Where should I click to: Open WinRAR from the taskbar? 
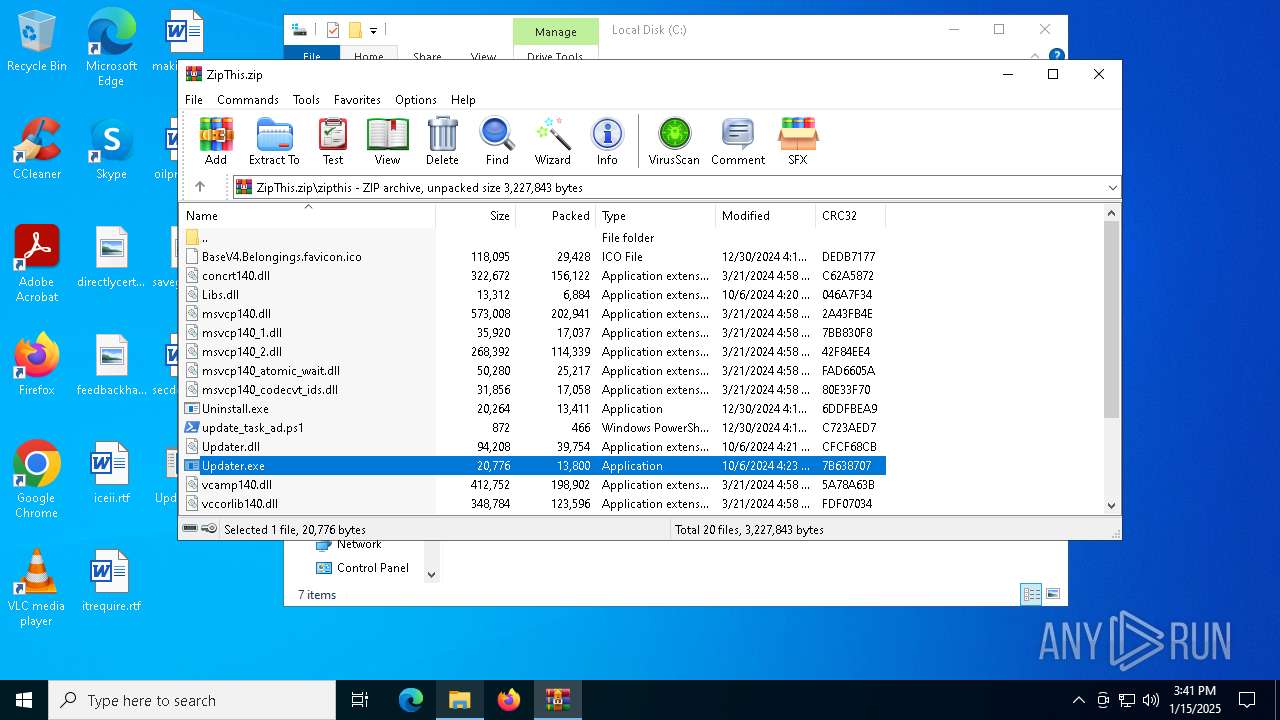tap(558, 700)
